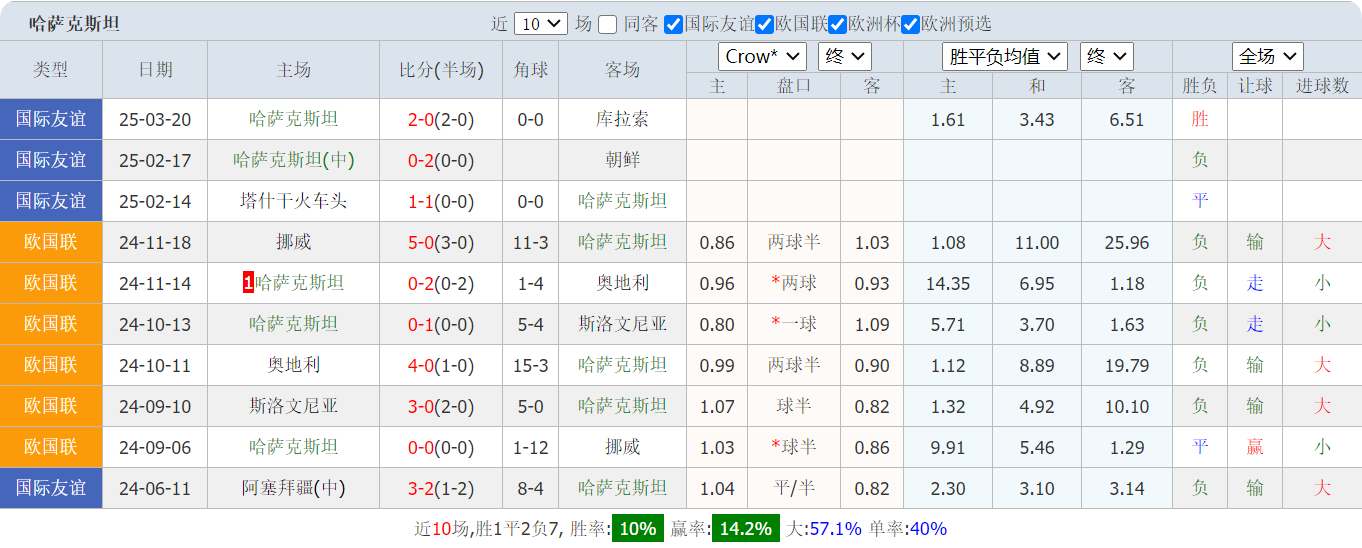Uncheck the 国际友谊 filter checkbox

point(674,24)
